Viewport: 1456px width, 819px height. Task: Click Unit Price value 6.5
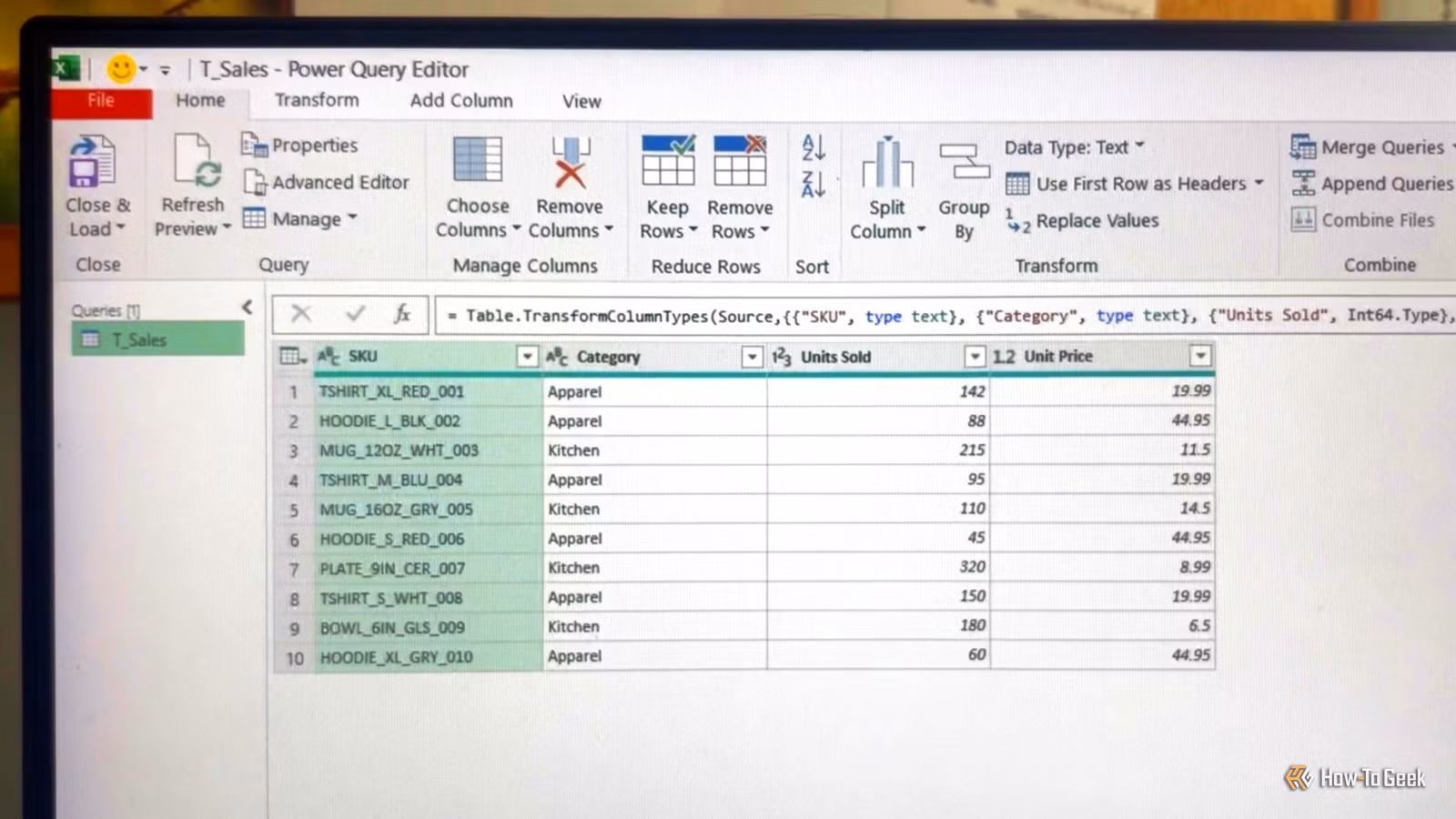click(x=1102, y=626)
